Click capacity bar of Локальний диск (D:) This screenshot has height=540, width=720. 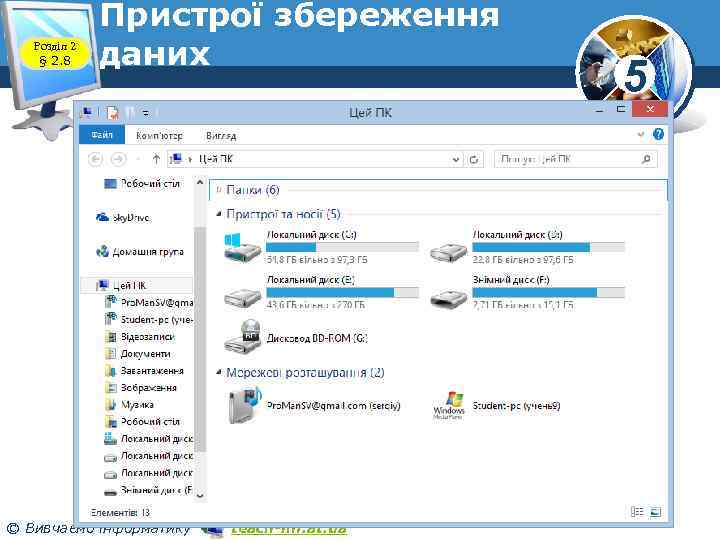click(x=549, y=247)
